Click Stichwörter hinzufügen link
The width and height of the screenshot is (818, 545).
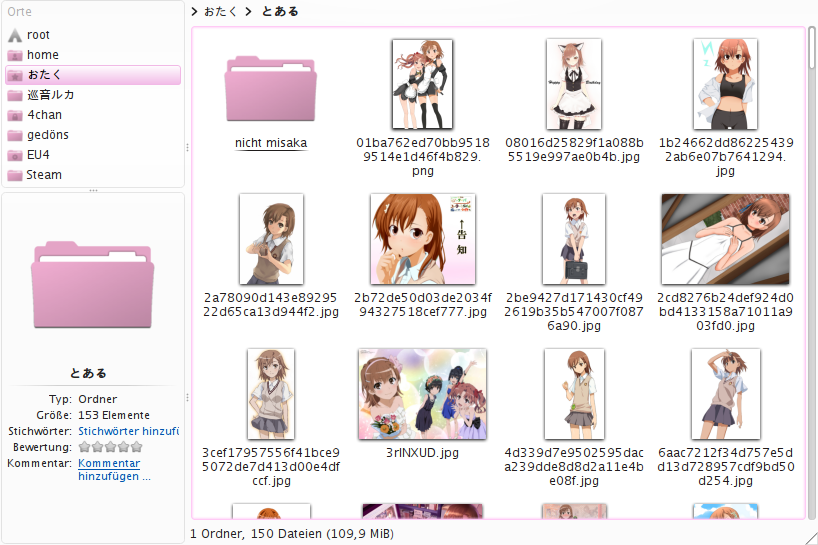click(128, 431)
